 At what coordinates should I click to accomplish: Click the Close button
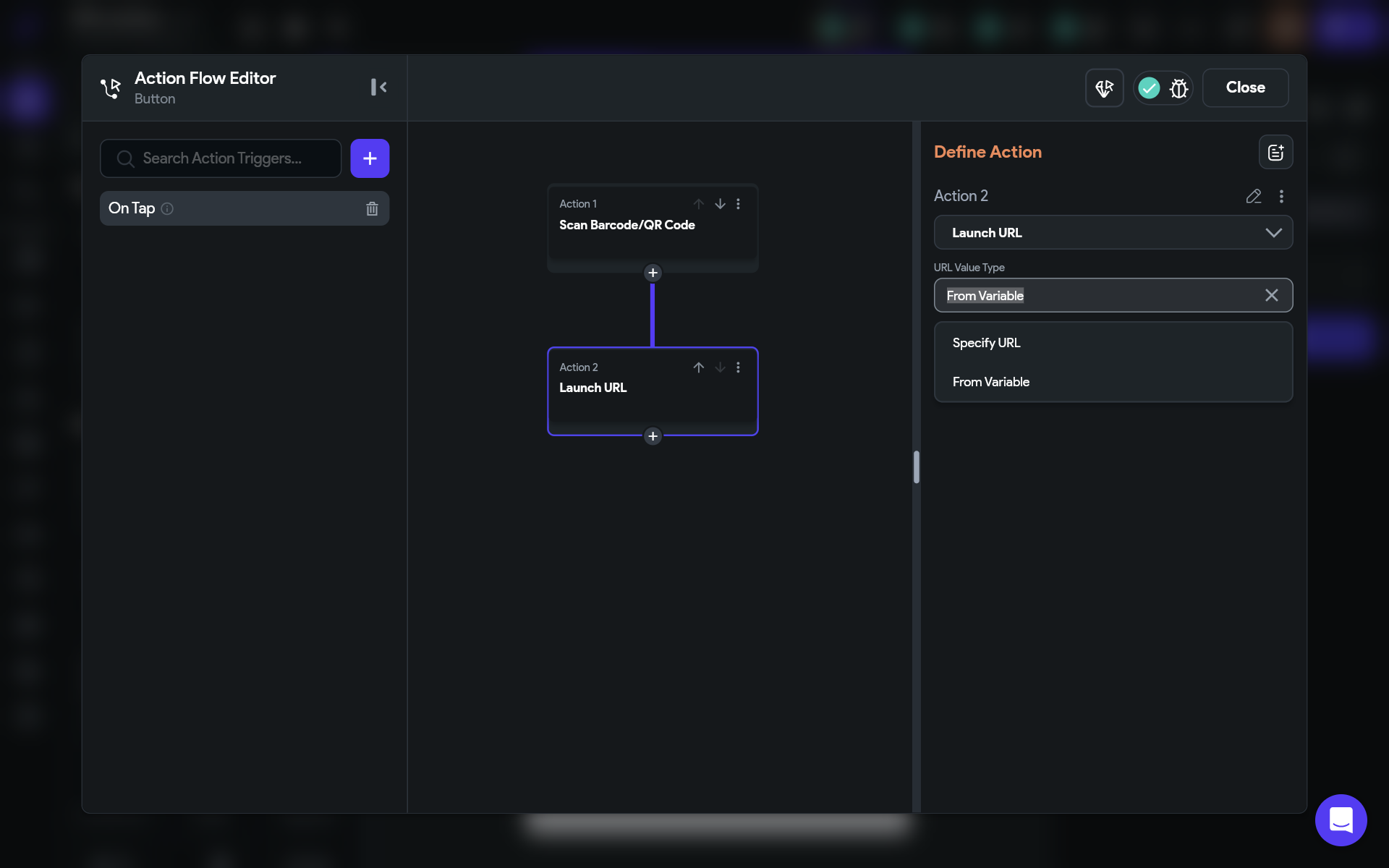[1245, 88]
